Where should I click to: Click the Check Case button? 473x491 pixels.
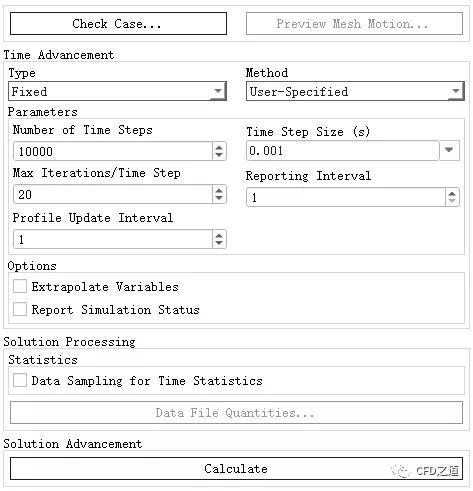118,24
